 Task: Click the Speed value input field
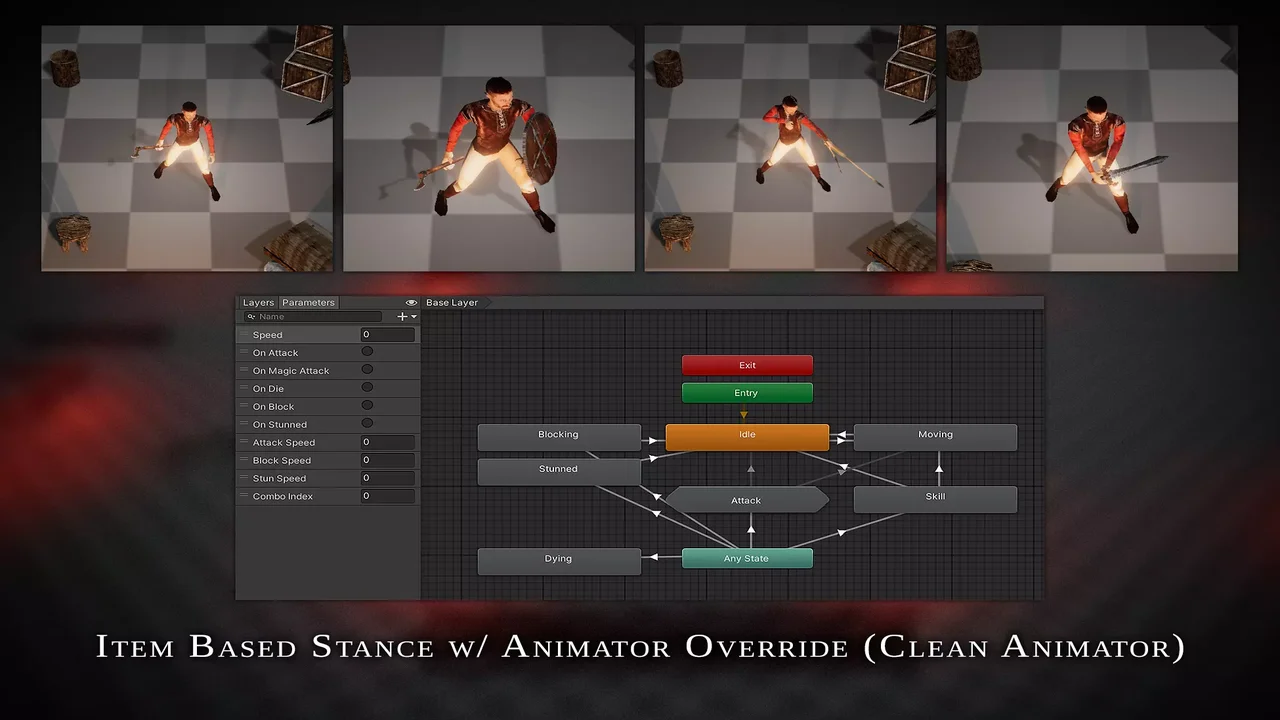click(387, 335)
